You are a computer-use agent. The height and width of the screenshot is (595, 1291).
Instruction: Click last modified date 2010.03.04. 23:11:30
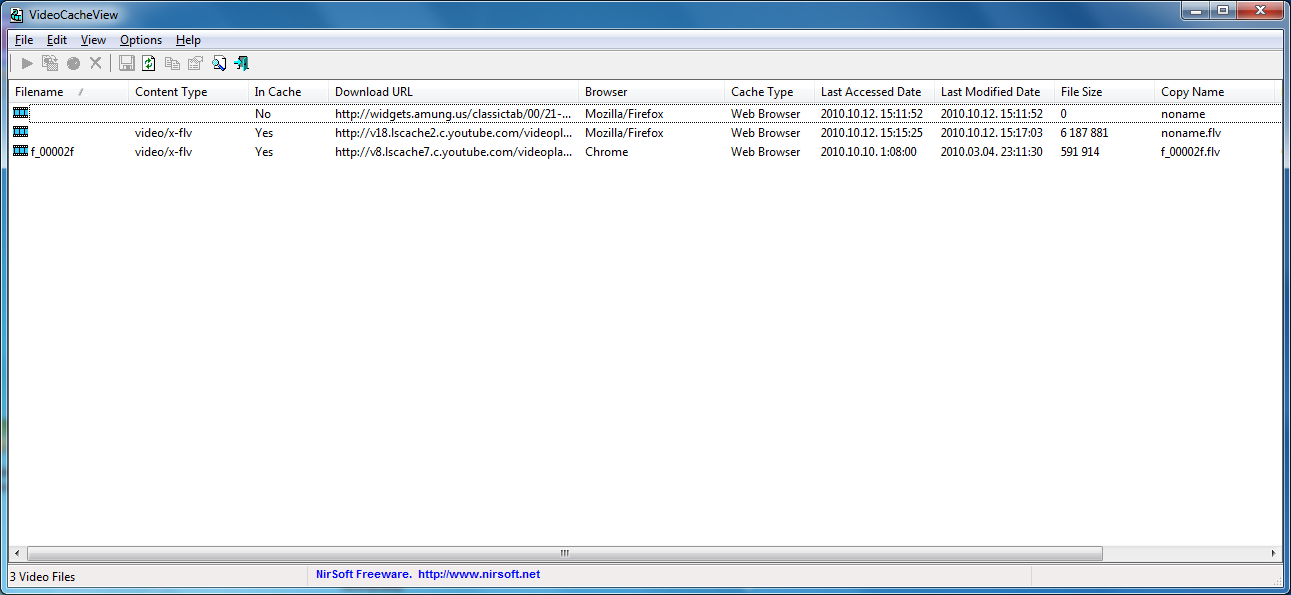pos(991,152)
